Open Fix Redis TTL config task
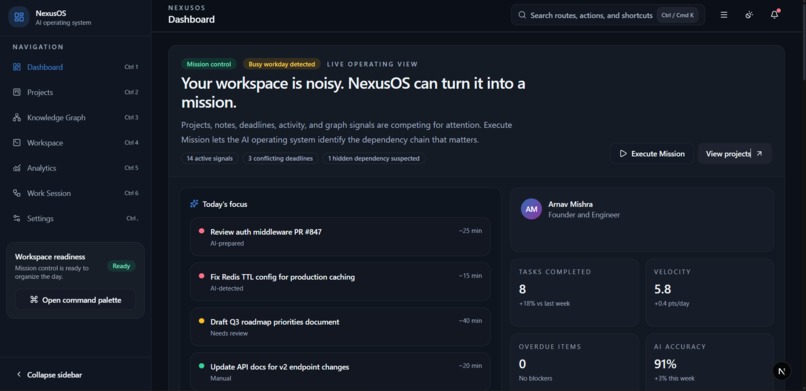This screenshot has height=391, width=806. click(x=340, y=282)
